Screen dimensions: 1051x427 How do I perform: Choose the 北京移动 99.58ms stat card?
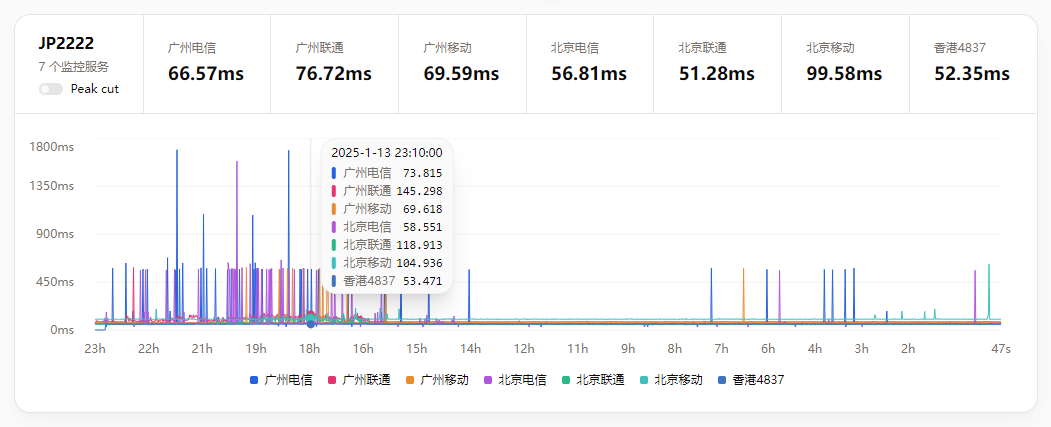(844, 63)
